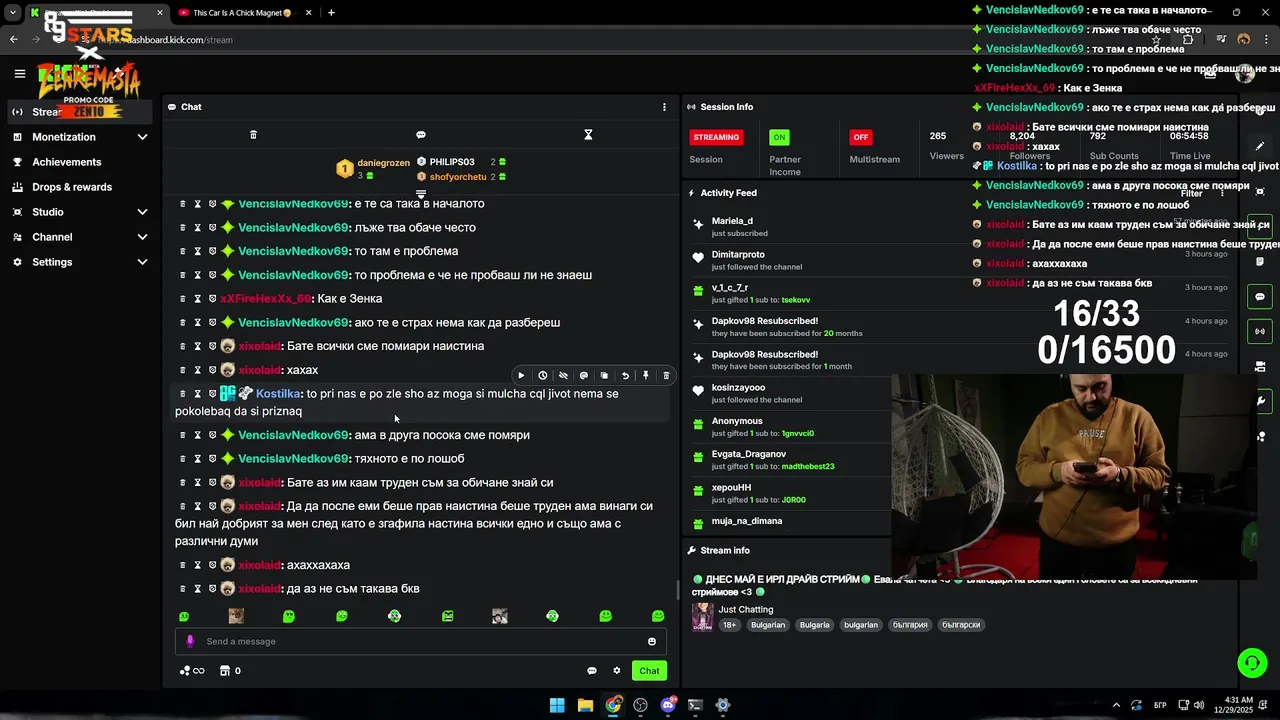Timeout icon beside xixolaid 'хахах' message
Viewport: 1280px width, 720px height.
click(197, 370)
